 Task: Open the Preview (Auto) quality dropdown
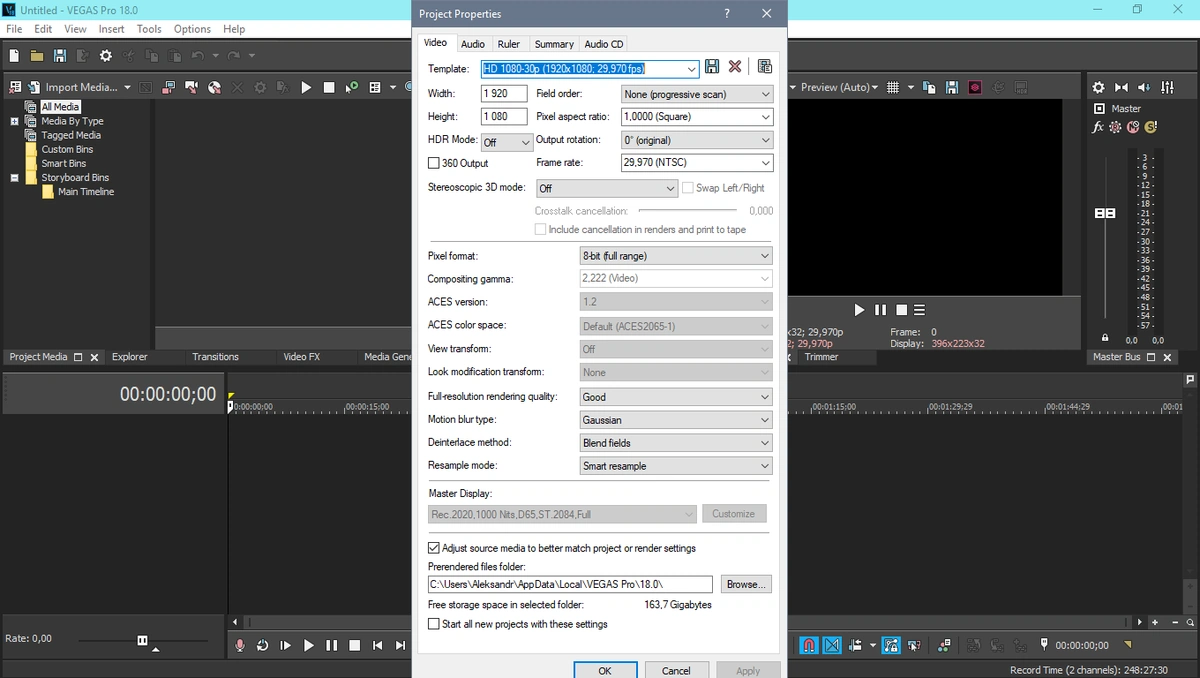[839, 87]
